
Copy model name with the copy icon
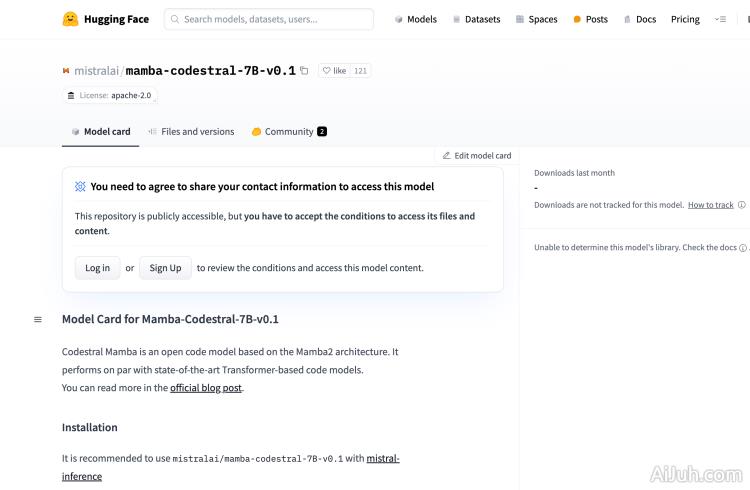pos(304,71)
